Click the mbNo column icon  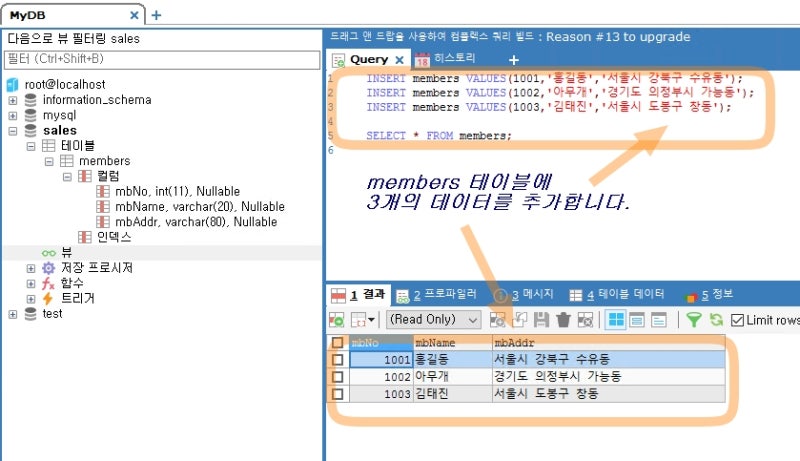(103, 192)
